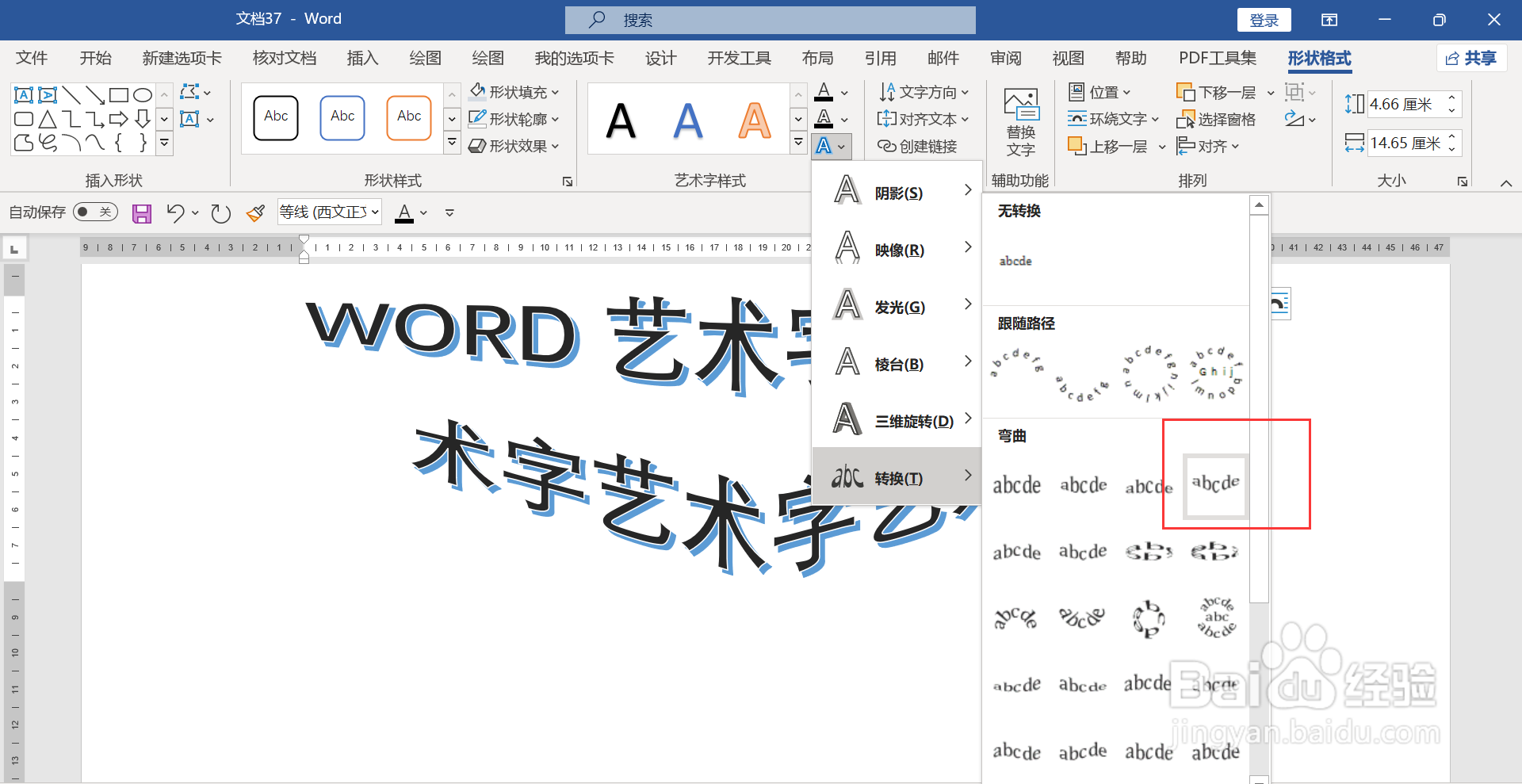Click the Format Painter brush icon
The width and height of the screenshot is (1522, 784).
tap(255, 212)
